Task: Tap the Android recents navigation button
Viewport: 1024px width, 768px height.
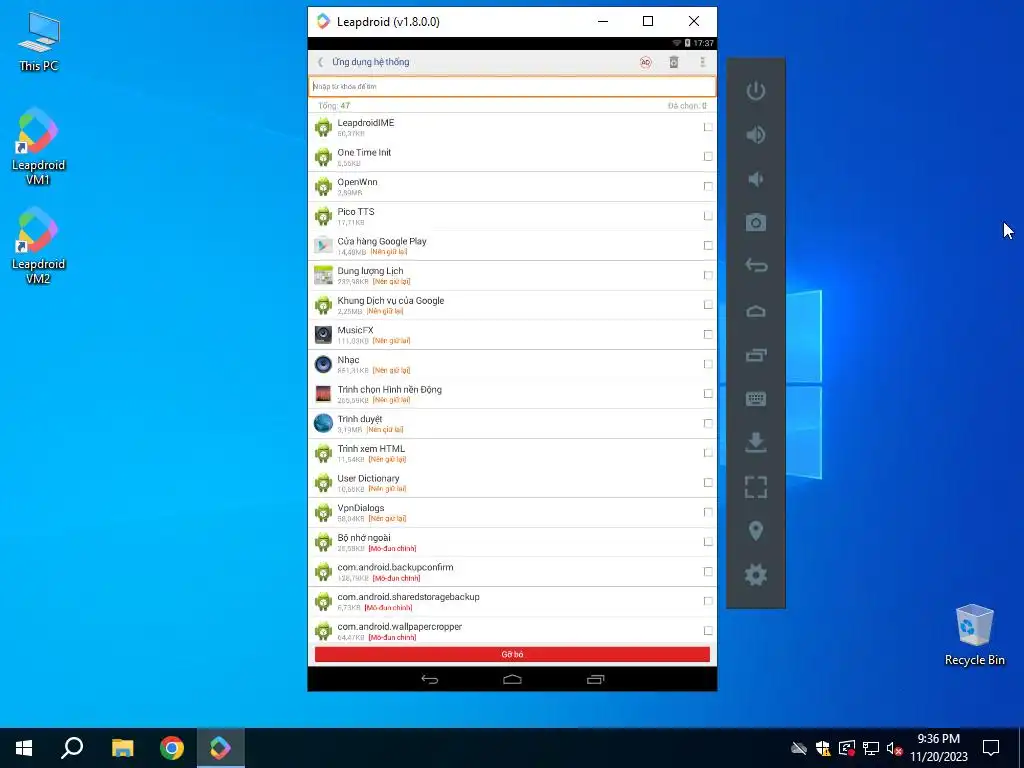Action: (x=595, y=679)
